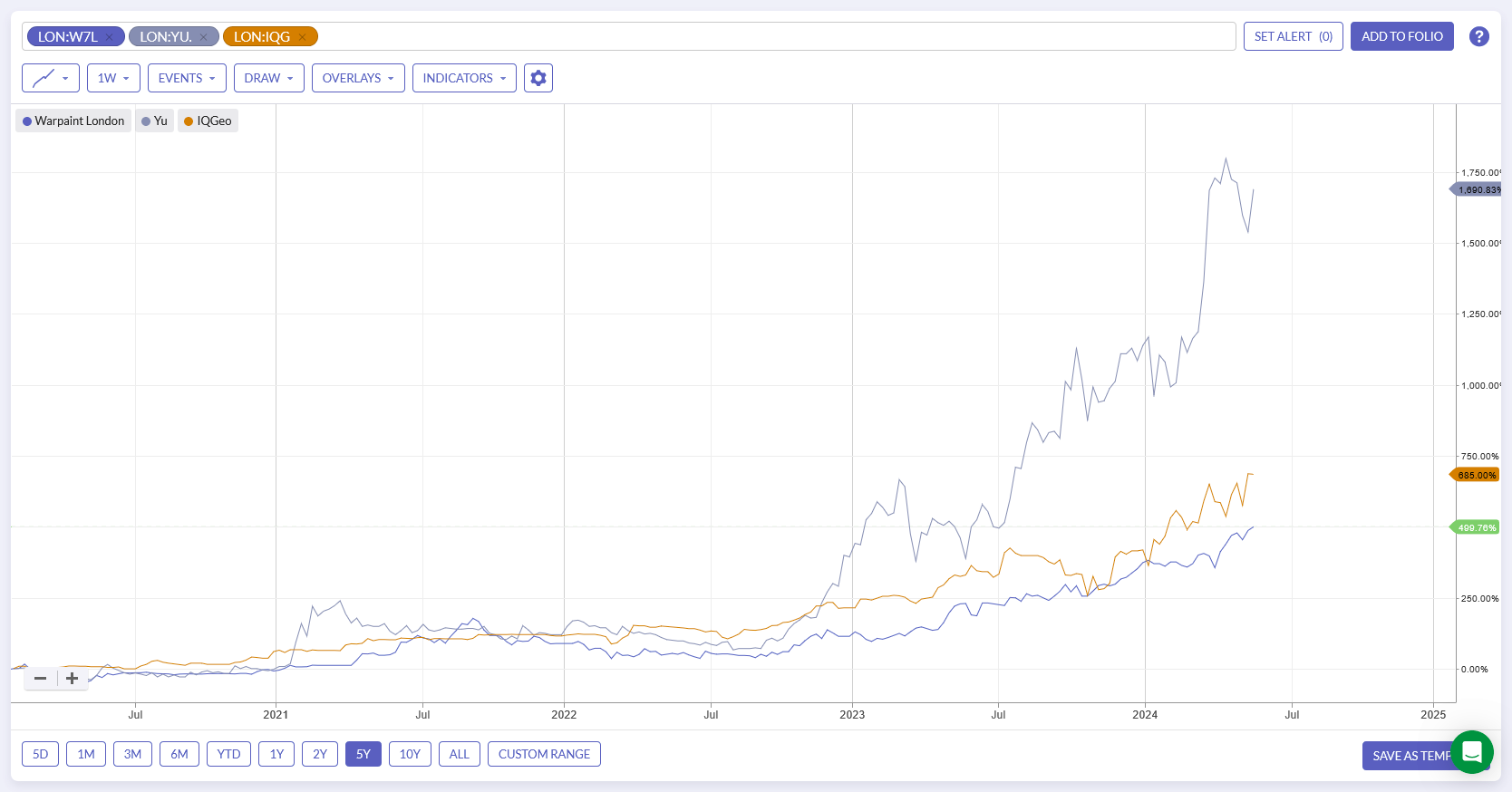
Task: Select the 1Y time range
Action: 276,754
